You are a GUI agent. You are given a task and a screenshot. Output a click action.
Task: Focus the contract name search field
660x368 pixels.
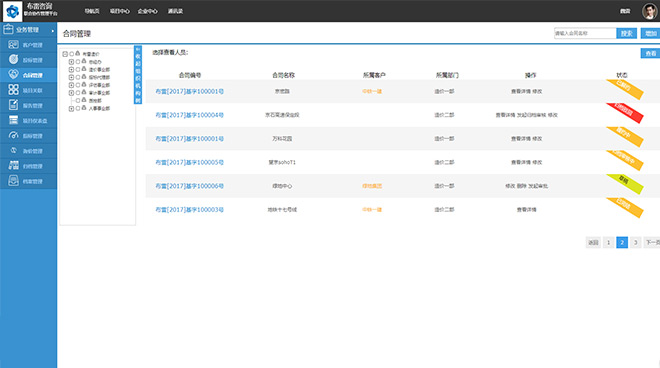point(585,33)
